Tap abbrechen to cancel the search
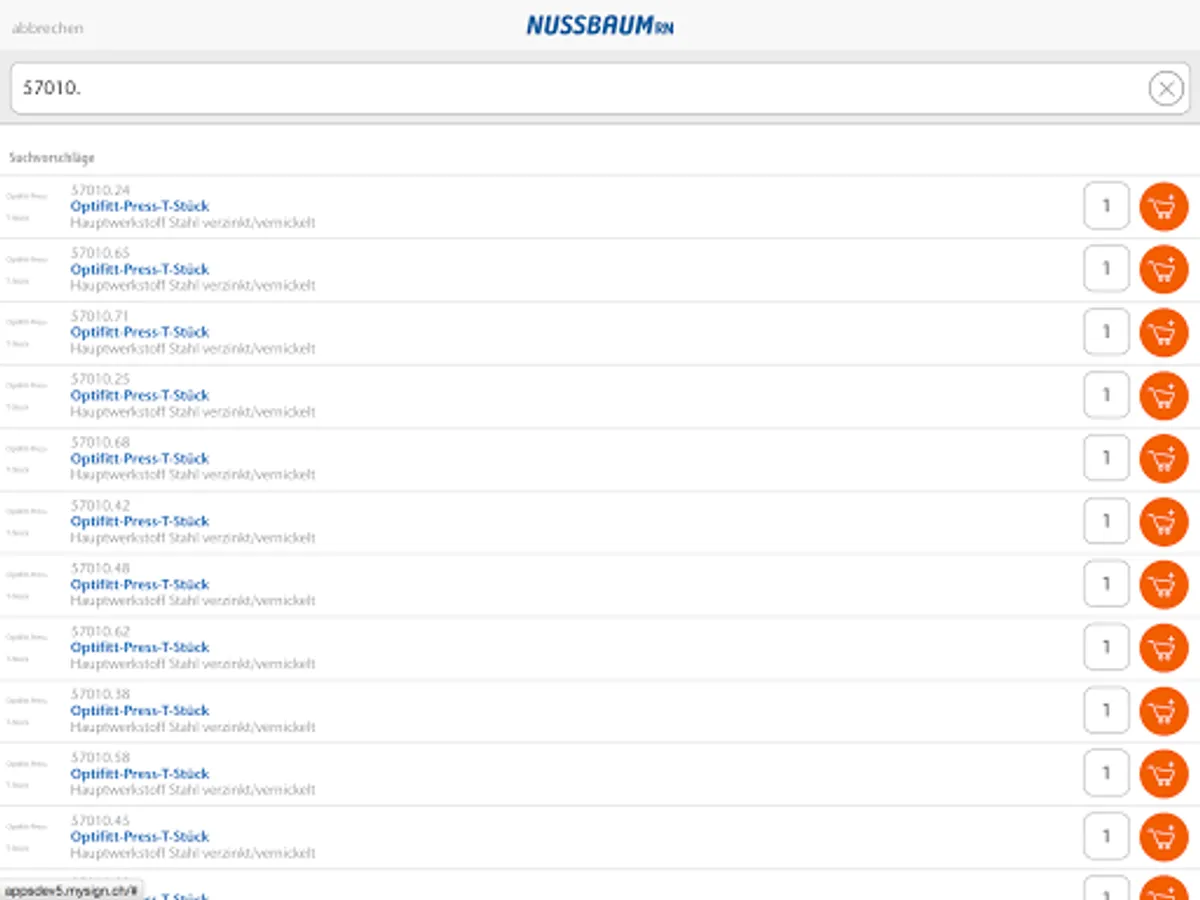1200x900 pixels. [47, 28]
